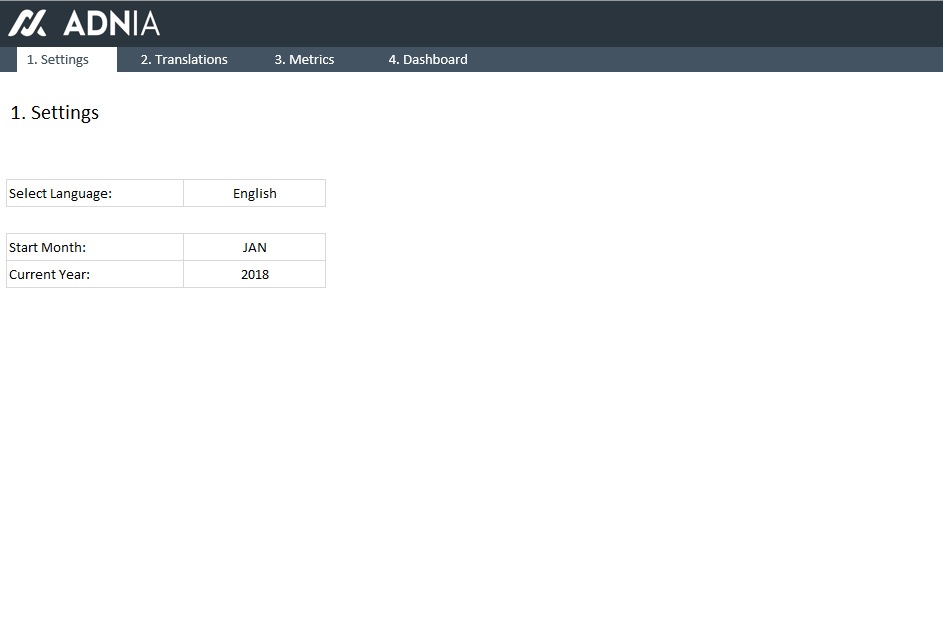Click the Select Language label cell
943x631 pixels.
pyautogui.click(x=94, y=193)
